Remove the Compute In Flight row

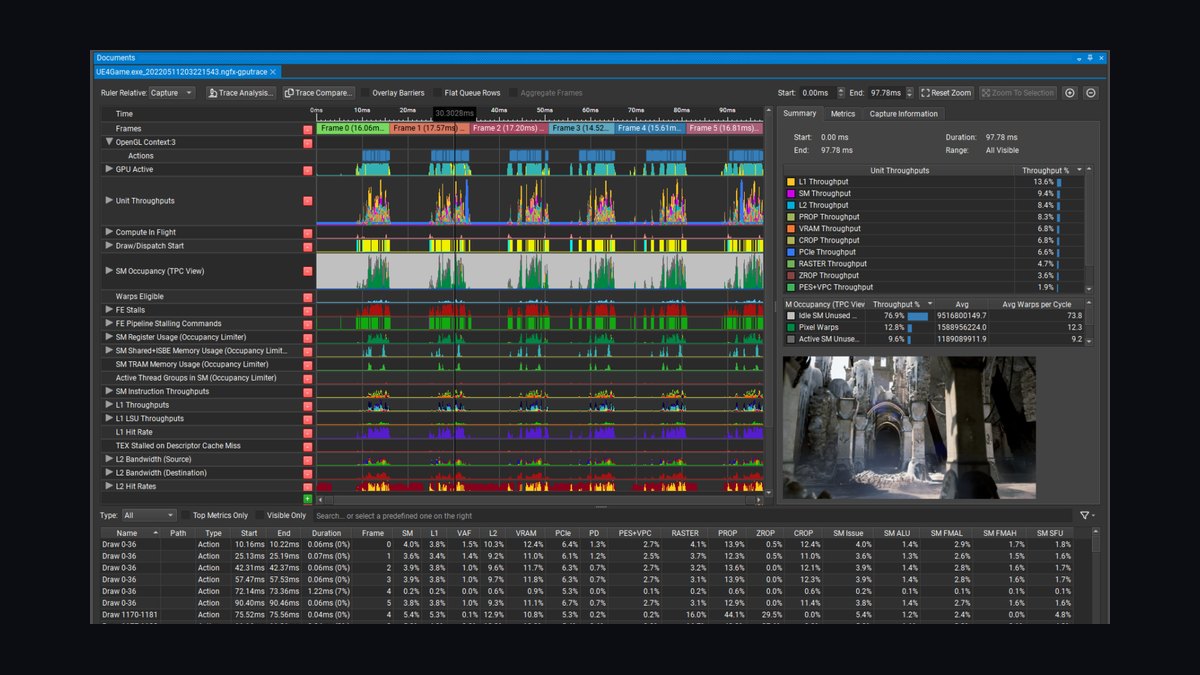pyautogui.click(x=308, y=232)
